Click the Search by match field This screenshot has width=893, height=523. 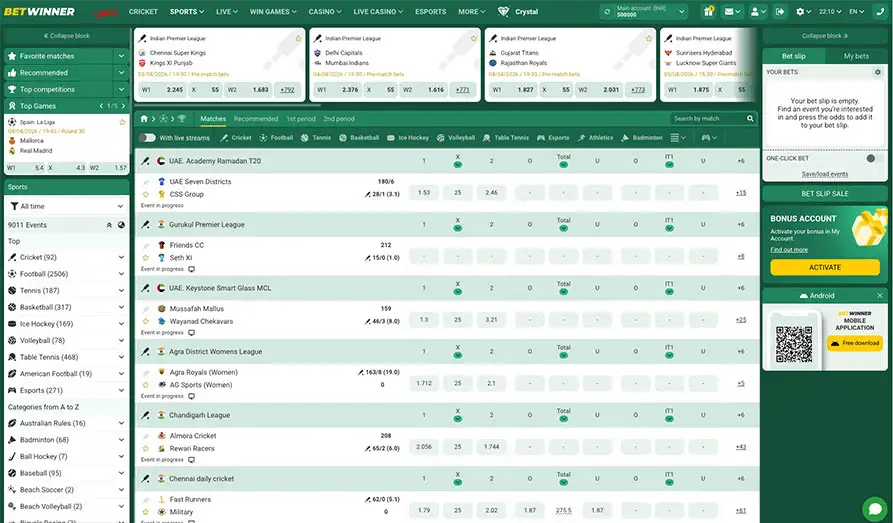click(708, 119)
